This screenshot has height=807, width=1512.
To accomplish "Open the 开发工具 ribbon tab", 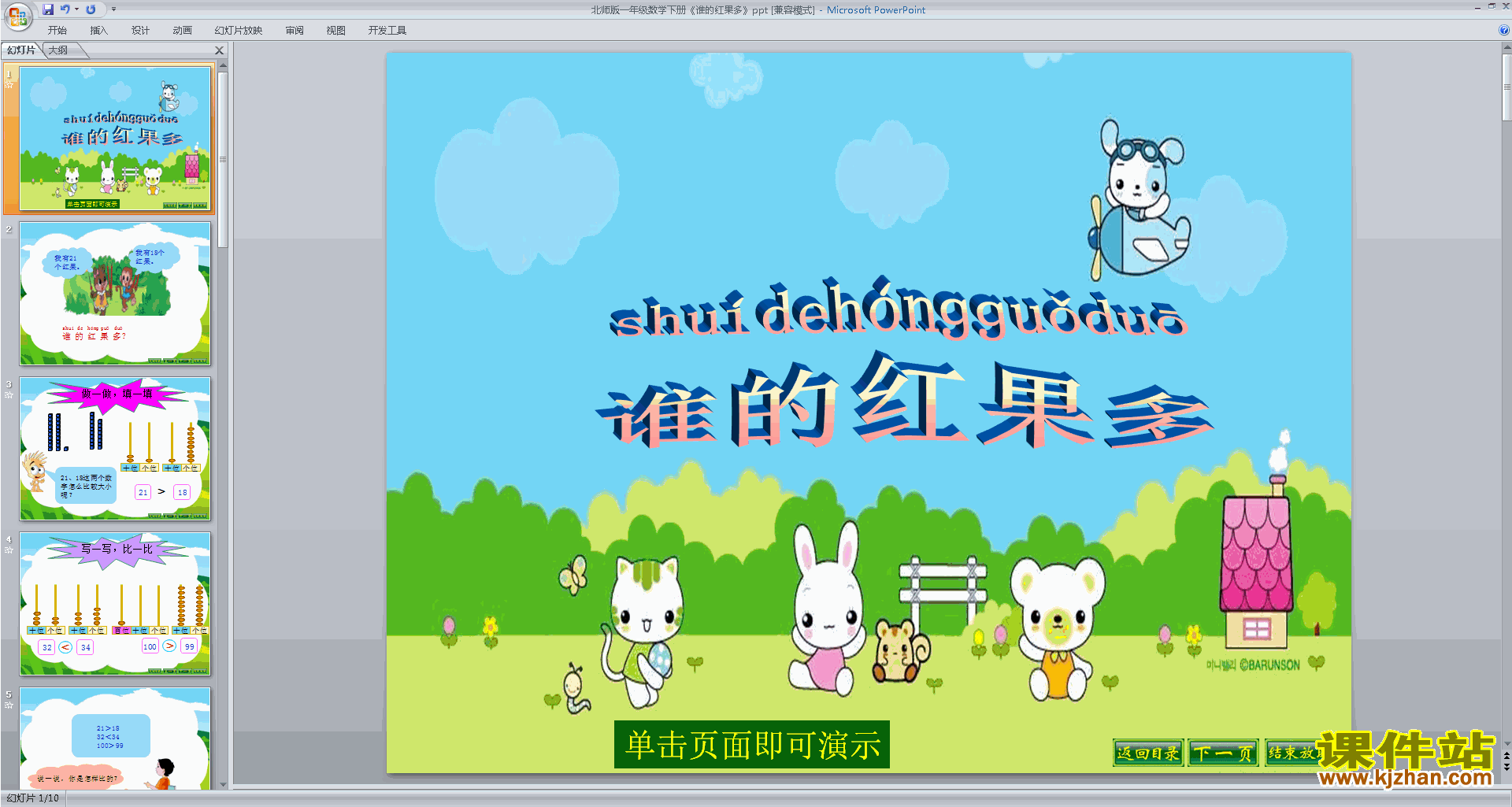I will (387, 31).
